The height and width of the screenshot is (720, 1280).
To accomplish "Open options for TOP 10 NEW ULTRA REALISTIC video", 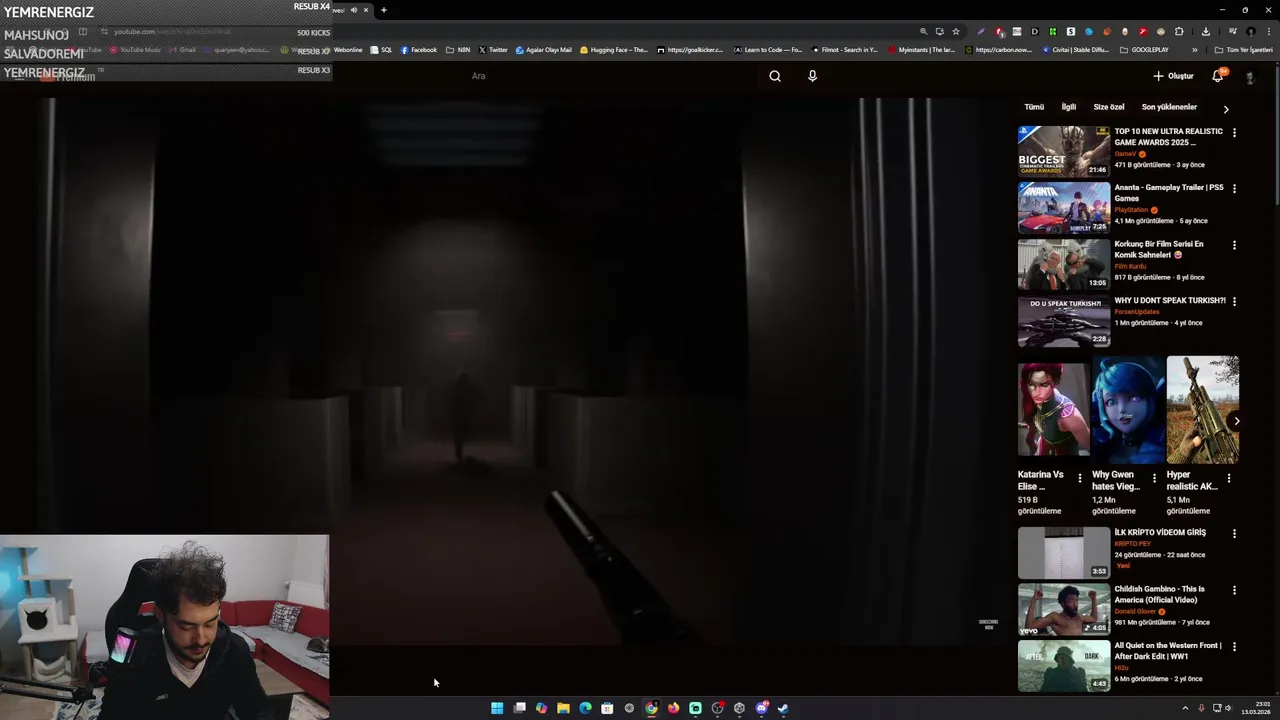I will coord(1234,132).
